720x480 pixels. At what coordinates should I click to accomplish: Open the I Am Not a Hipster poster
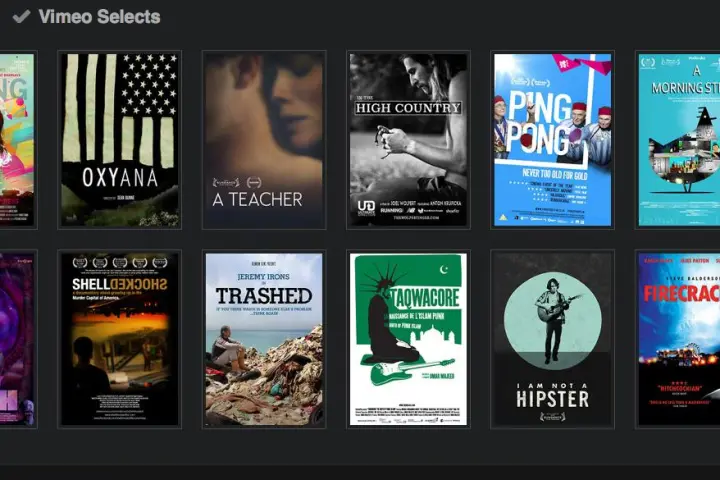tap(552, 339)
